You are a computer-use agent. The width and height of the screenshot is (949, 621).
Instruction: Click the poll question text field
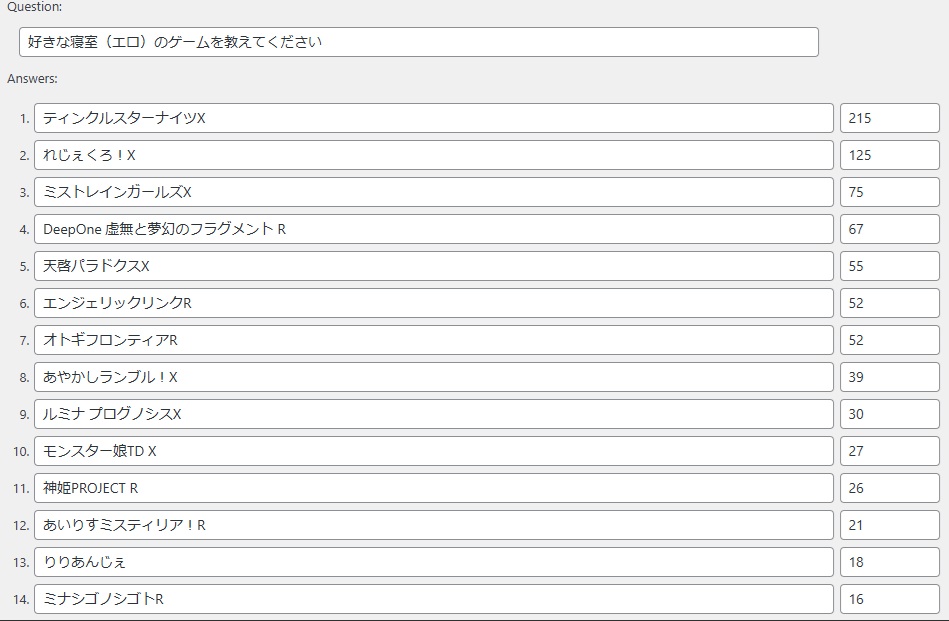point(418,42)
